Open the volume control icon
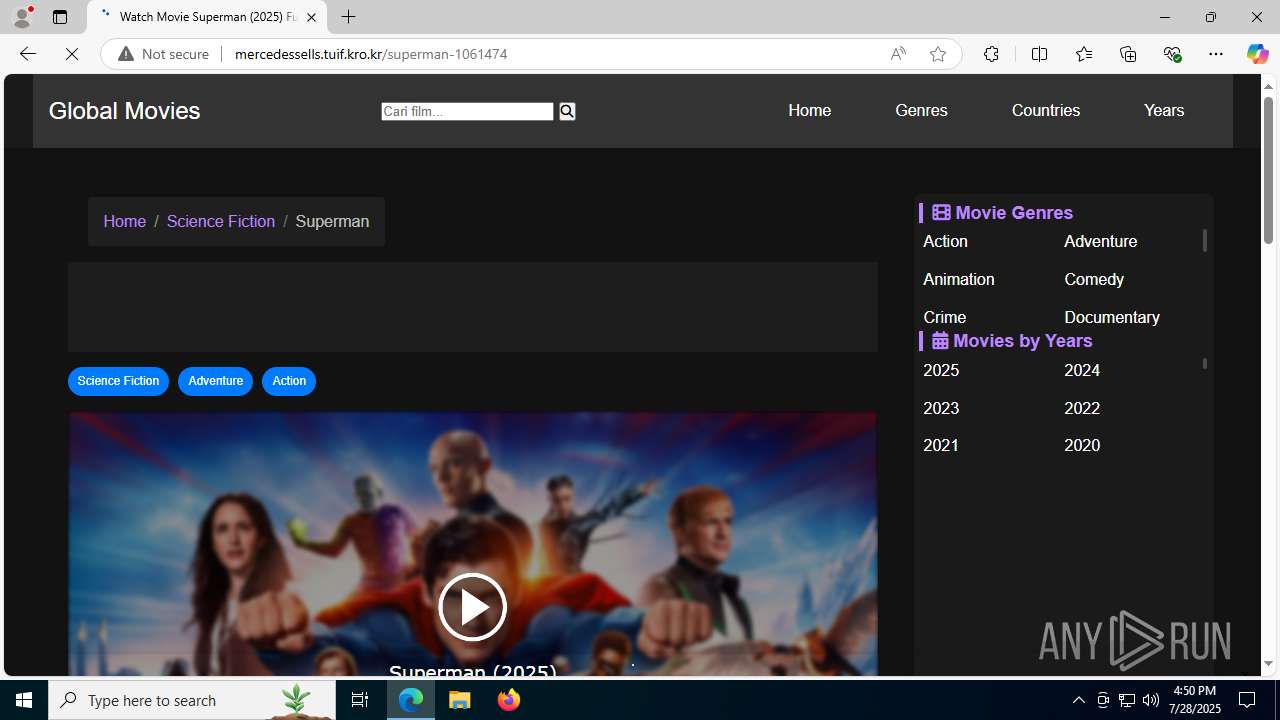The image size is (1280, 720). tap(1151, 700)
